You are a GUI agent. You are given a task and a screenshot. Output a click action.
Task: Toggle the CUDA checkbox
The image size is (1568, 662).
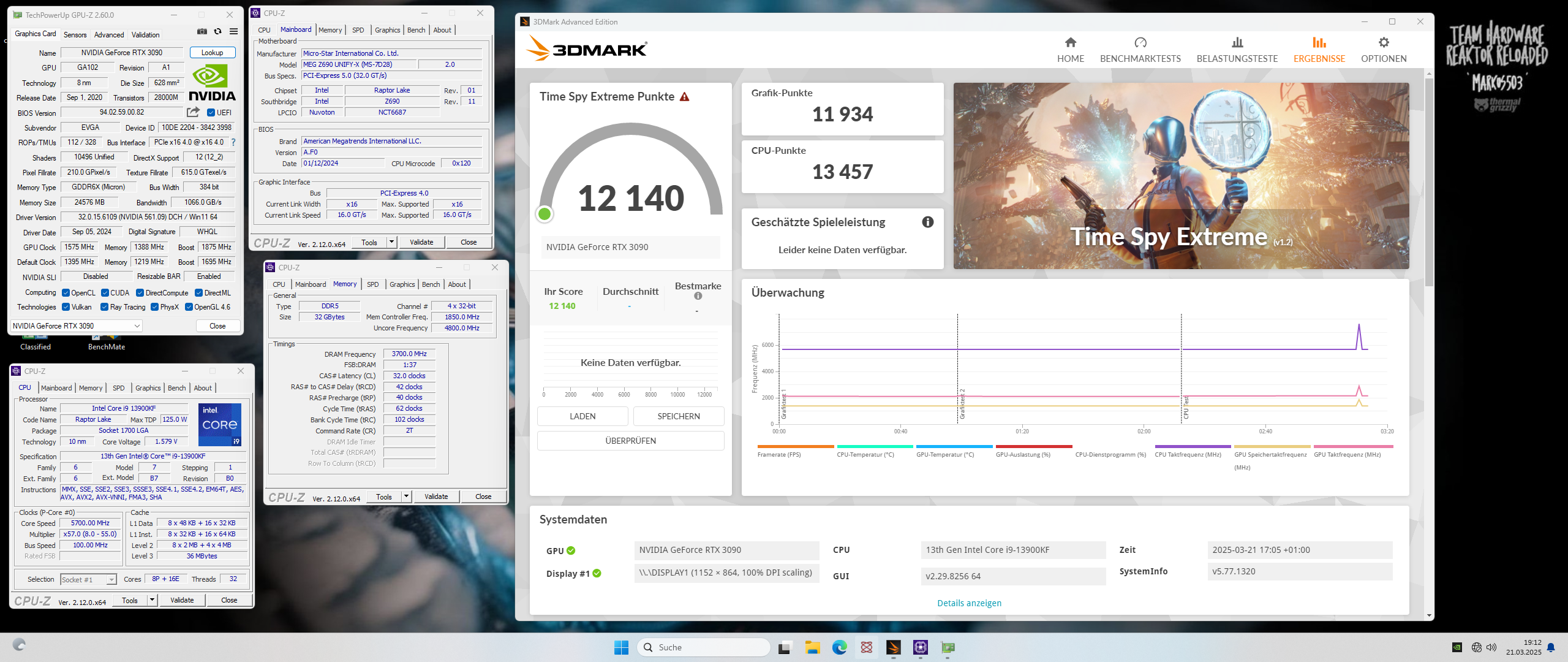click(x=105, y=293)
